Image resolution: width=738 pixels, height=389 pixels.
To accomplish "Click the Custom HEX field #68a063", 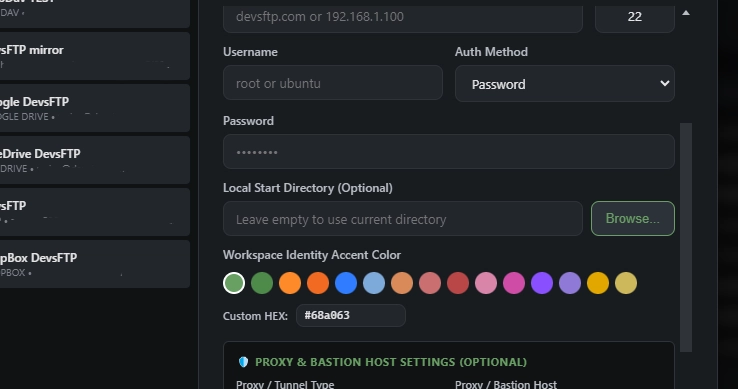I will pyautogui.click(x=351, y=316).
